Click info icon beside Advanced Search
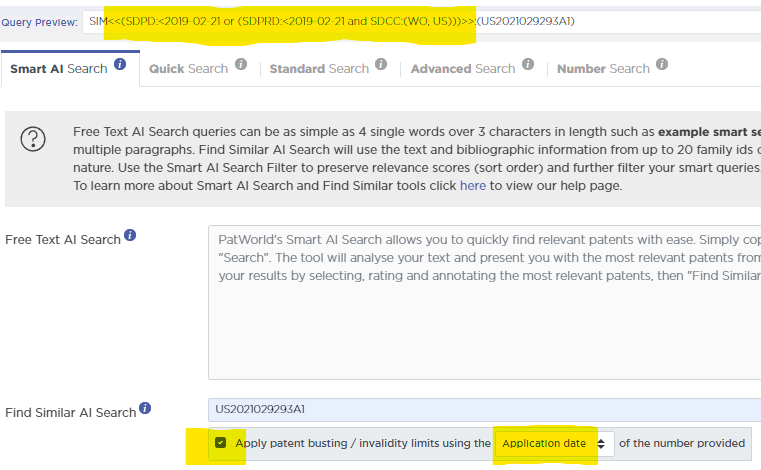The width and height of the screenshot is (761, 470). [x=528, y=64]
